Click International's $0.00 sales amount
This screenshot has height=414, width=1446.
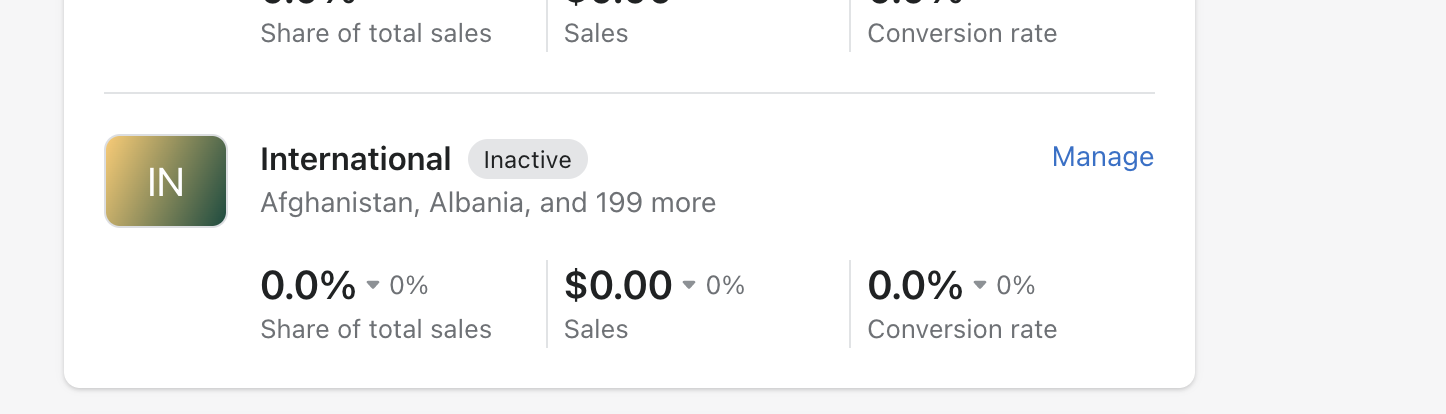618,286
